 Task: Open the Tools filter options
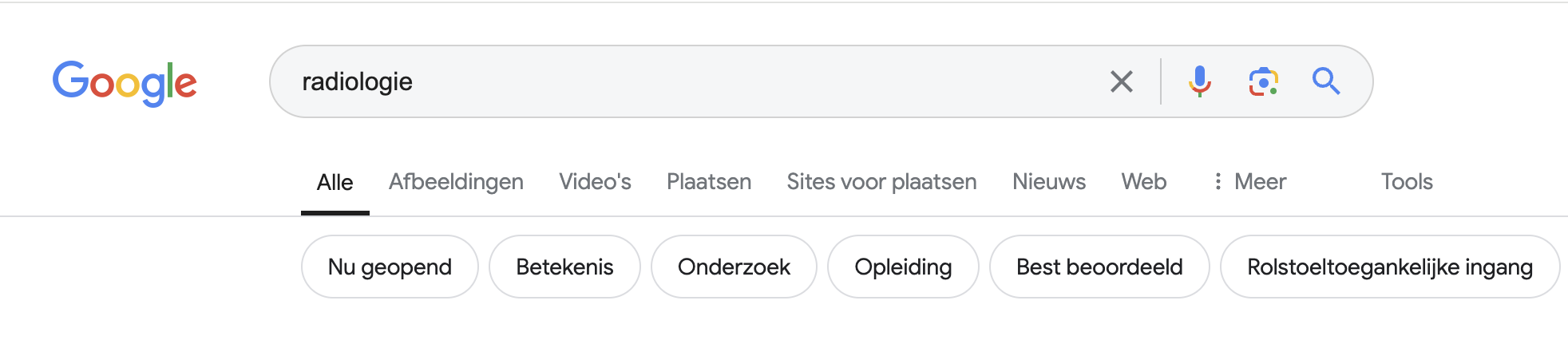pos(1407,182)
